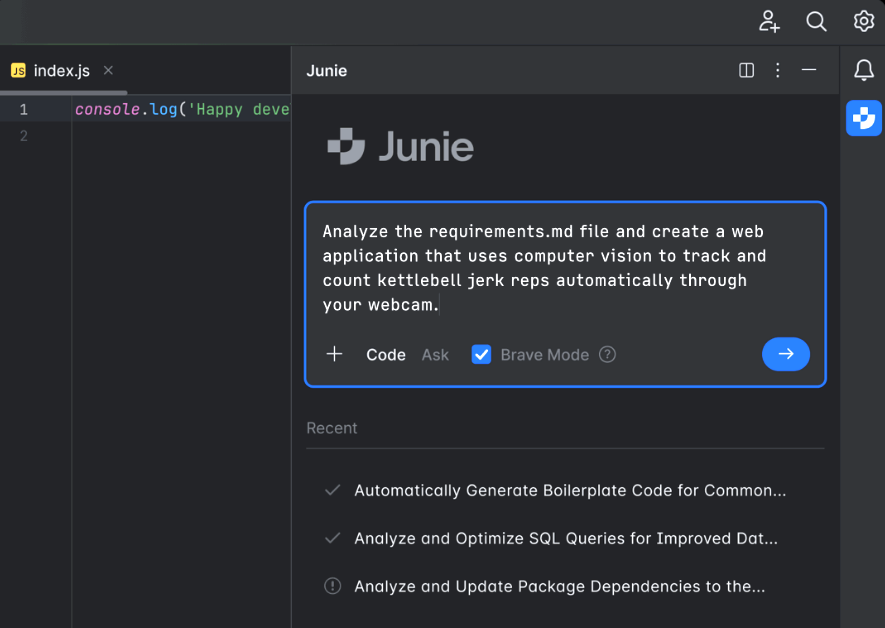Screen dimensions: 885x628
Task: Click the split view icon in Junie header
Action: pyautogui.click(x=746, y=70)
